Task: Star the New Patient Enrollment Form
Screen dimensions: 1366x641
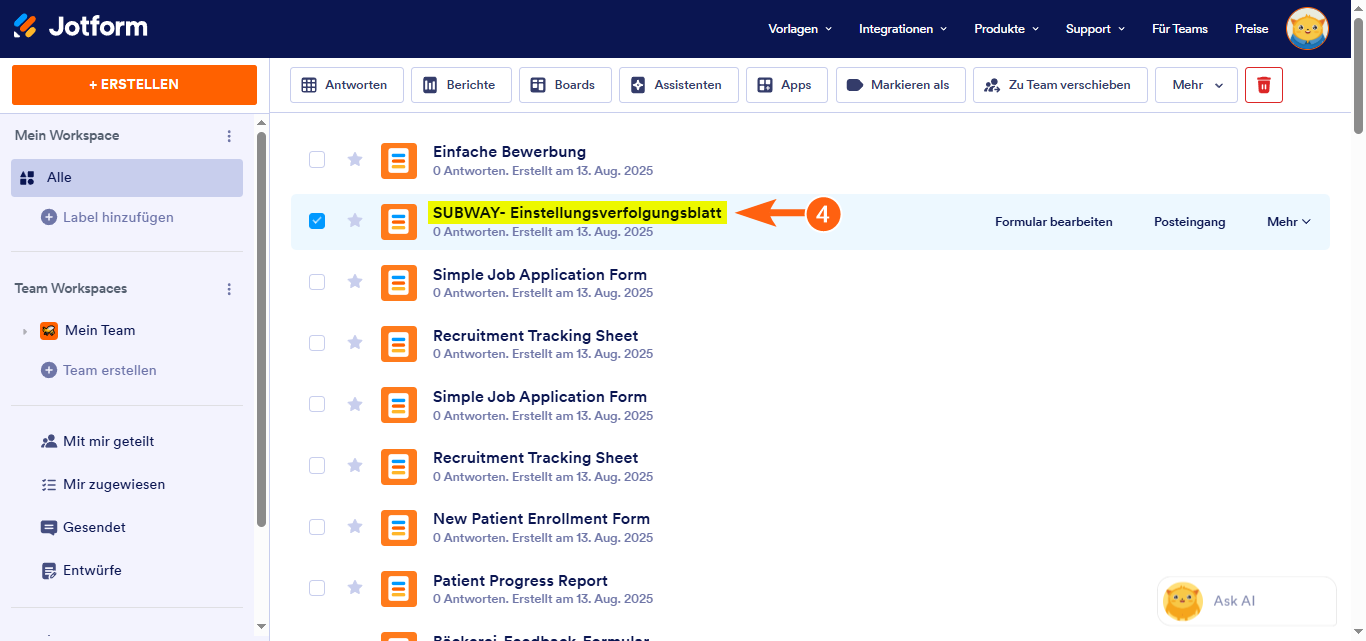Action: [x=355, y=527]
